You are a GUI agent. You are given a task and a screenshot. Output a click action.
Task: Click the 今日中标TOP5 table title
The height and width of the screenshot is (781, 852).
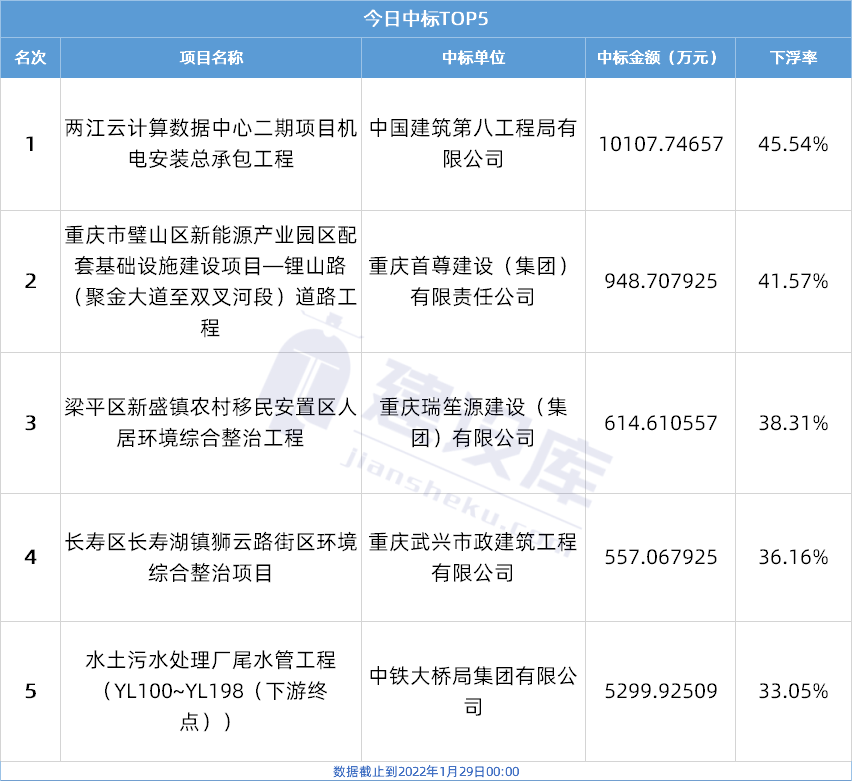pyautogui.click(x=425, y=18)
